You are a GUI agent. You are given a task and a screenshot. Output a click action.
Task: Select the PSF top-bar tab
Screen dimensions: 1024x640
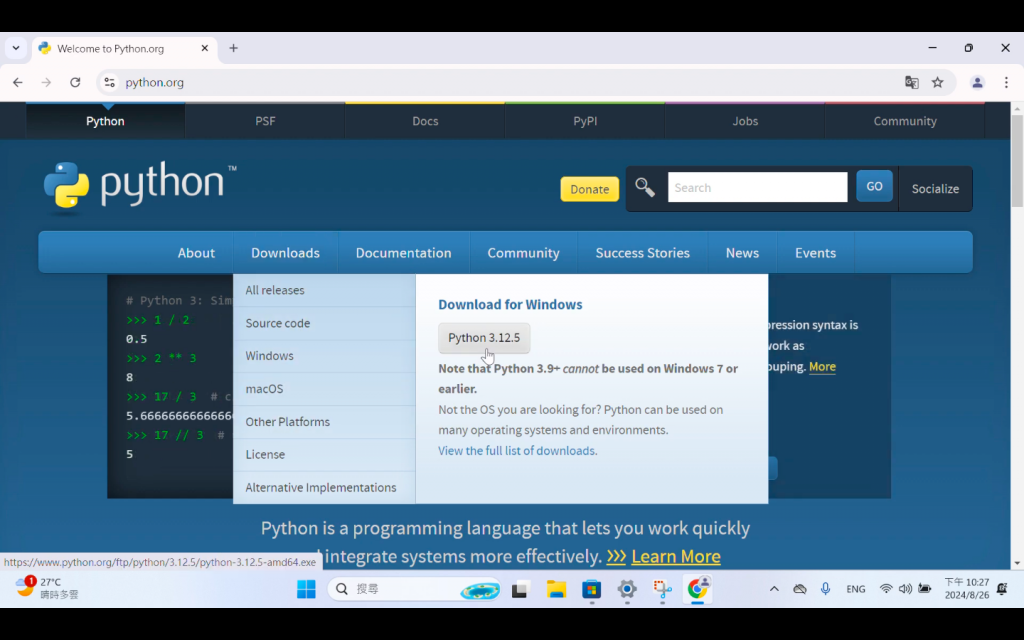click(265, 121)
